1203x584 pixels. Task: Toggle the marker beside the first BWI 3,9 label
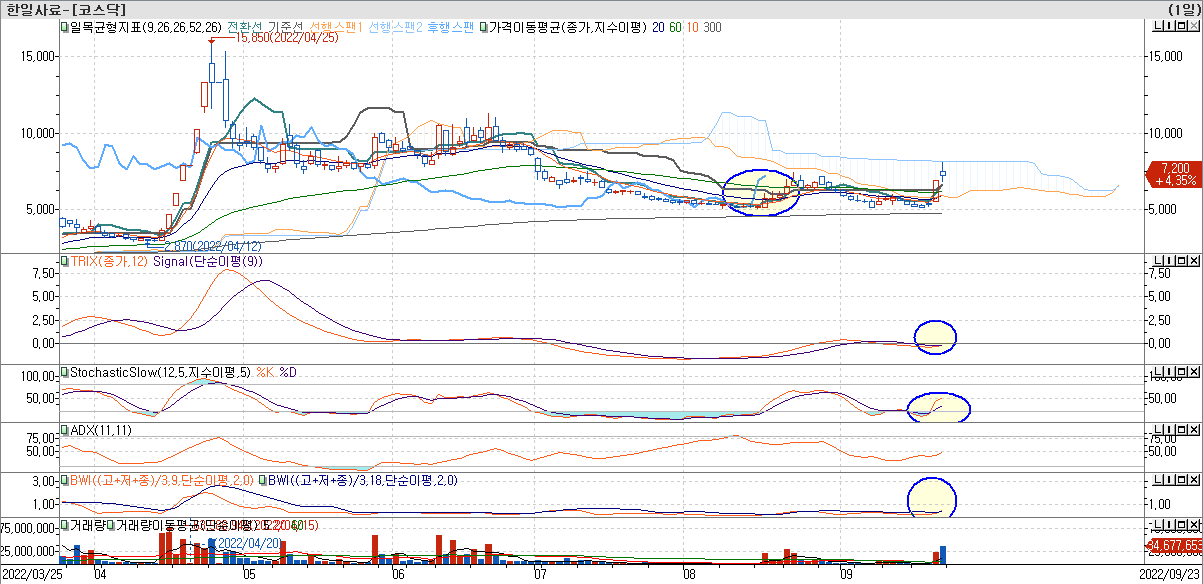click(x=64, y=480)
